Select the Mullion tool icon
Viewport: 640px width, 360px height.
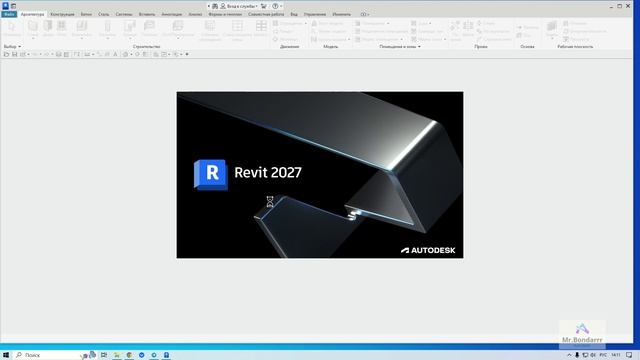click(x=261, y=26)
